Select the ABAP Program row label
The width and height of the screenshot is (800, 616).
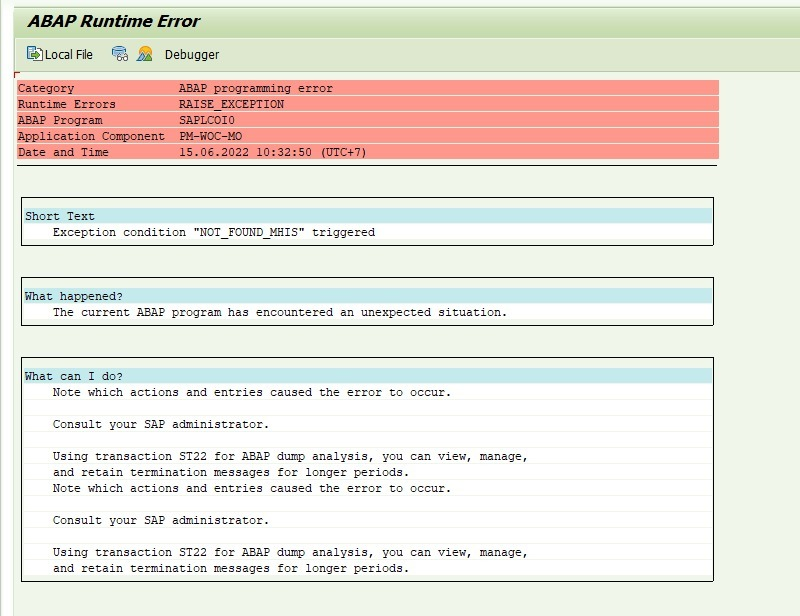tap(60, 120)
